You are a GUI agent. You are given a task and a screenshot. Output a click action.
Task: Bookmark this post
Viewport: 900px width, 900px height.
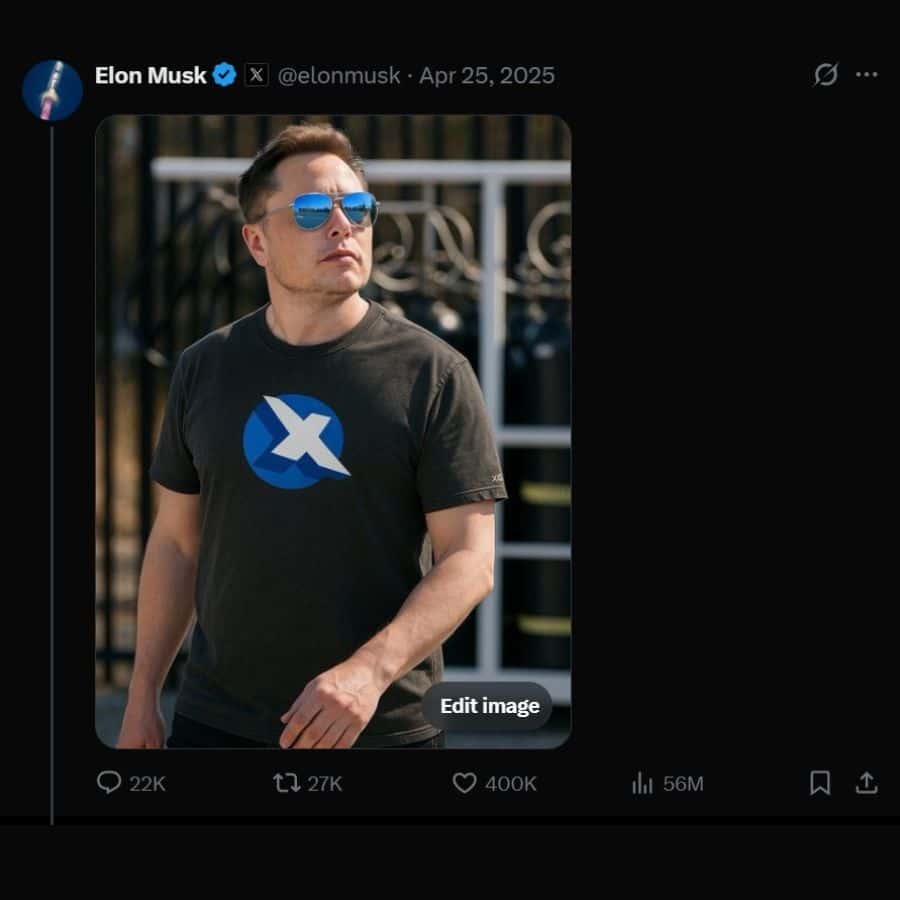[x=820, y=783]
